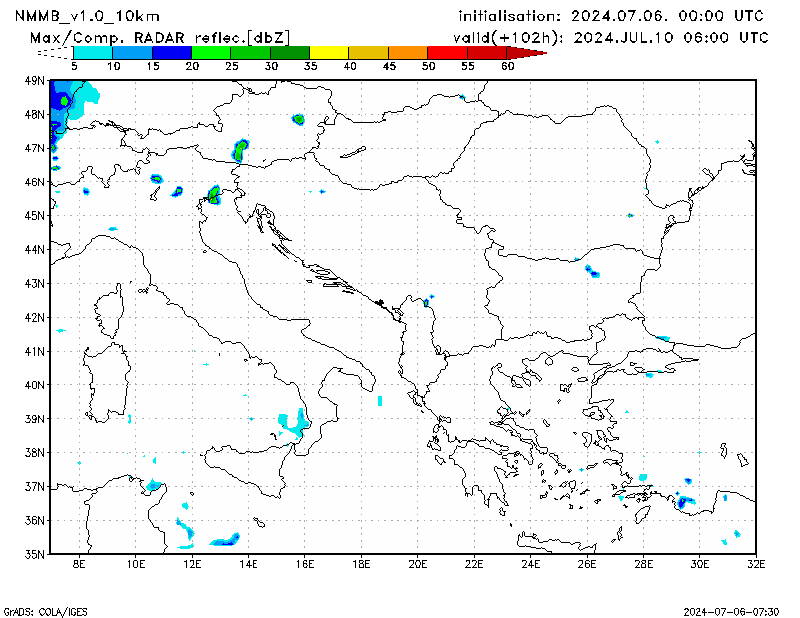Screen dimensions: 800x618
Task: Click the cyan 5-10 dBZ legend swatch
Action: pyautogui.click(x=93, y=52)
